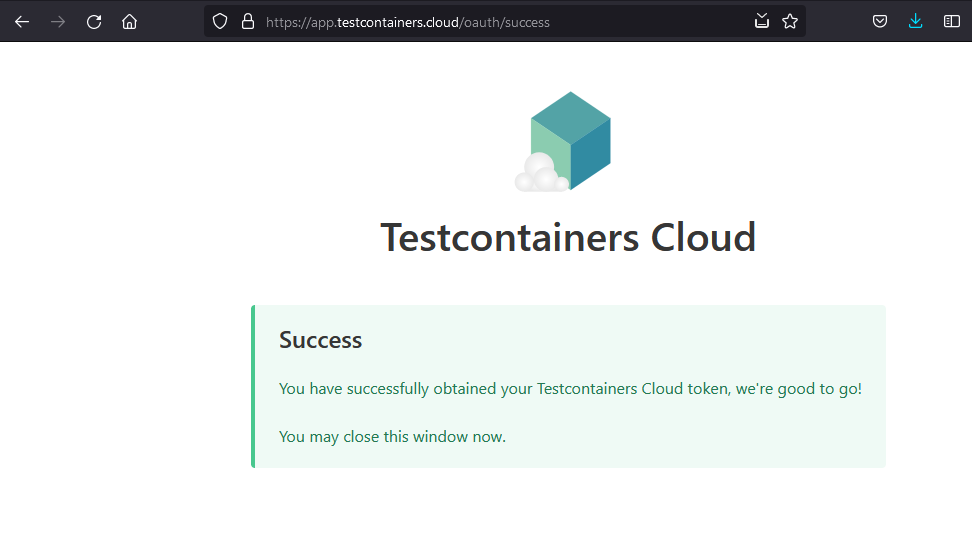Screen dimensions: 972x546
Task: Click the oauth/success path in URL
Action: pos(505,21)
